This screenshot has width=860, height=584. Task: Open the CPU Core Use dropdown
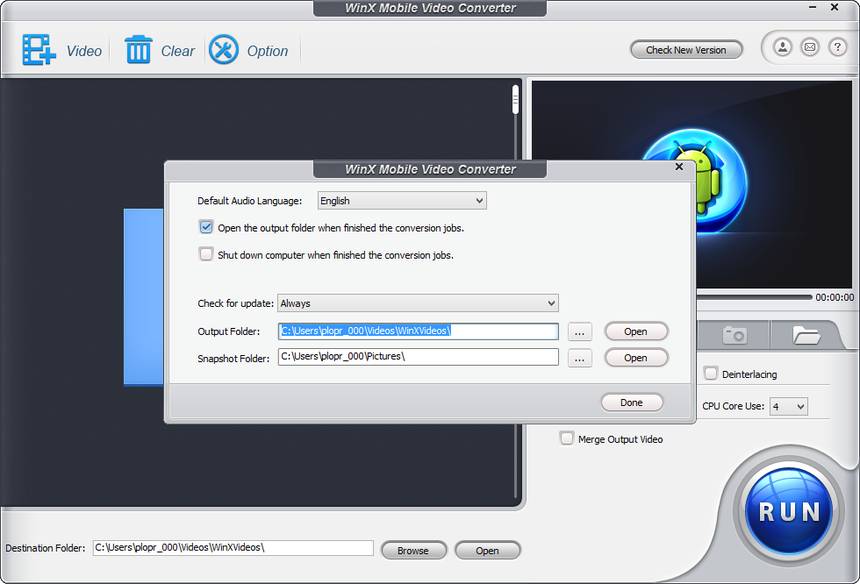[789, 406]
